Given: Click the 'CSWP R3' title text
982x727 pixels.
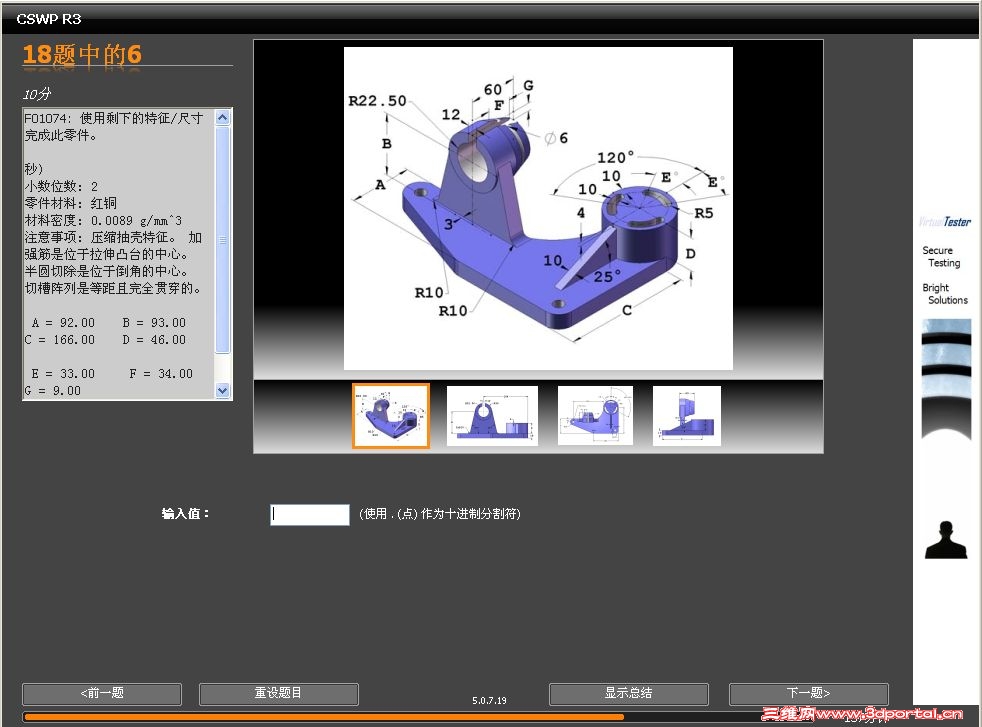Looking at the screenshot, I should coord(49,19).
